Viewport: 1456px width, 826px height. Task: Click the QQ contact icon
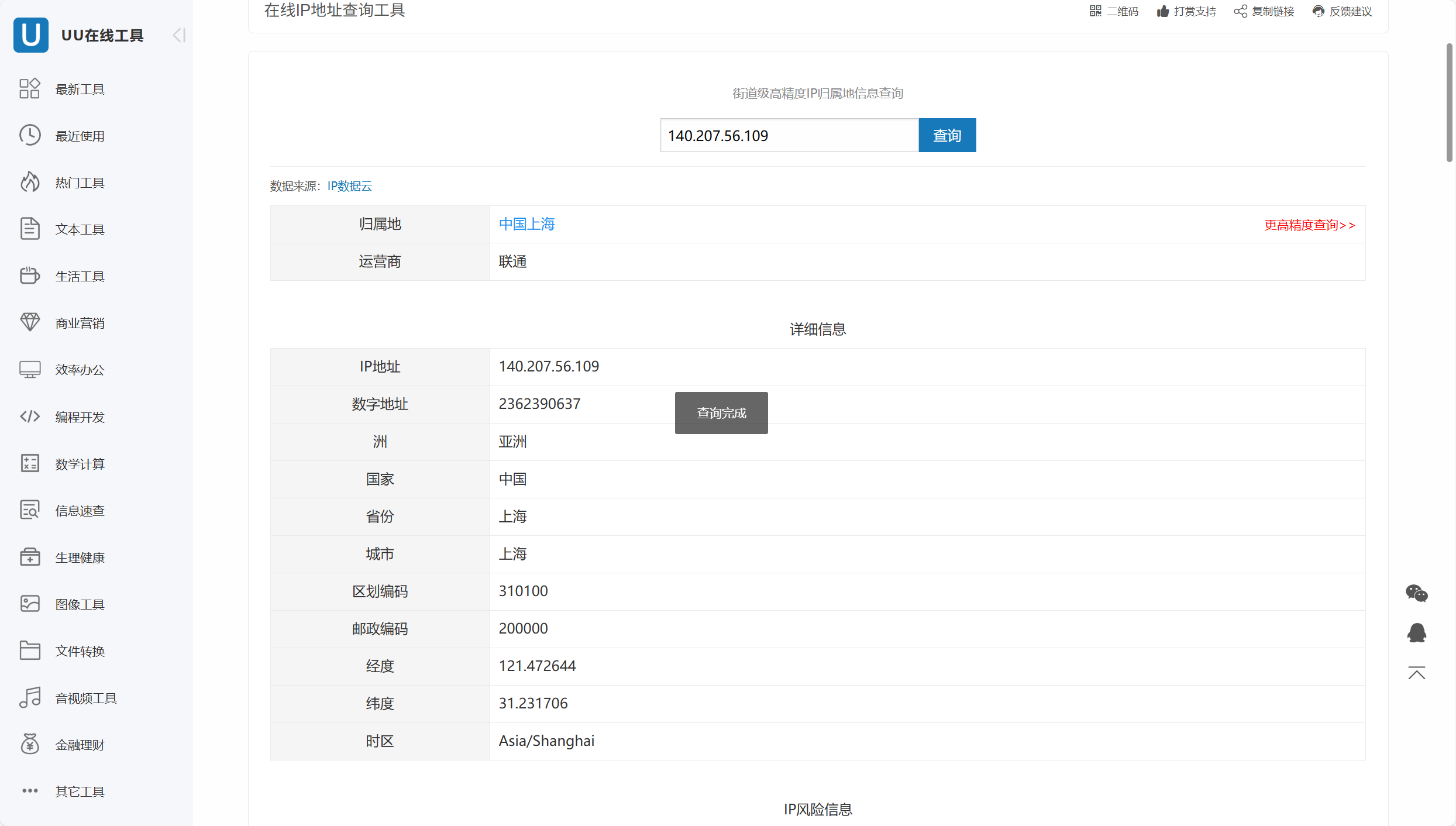[x=1416, y=632]
